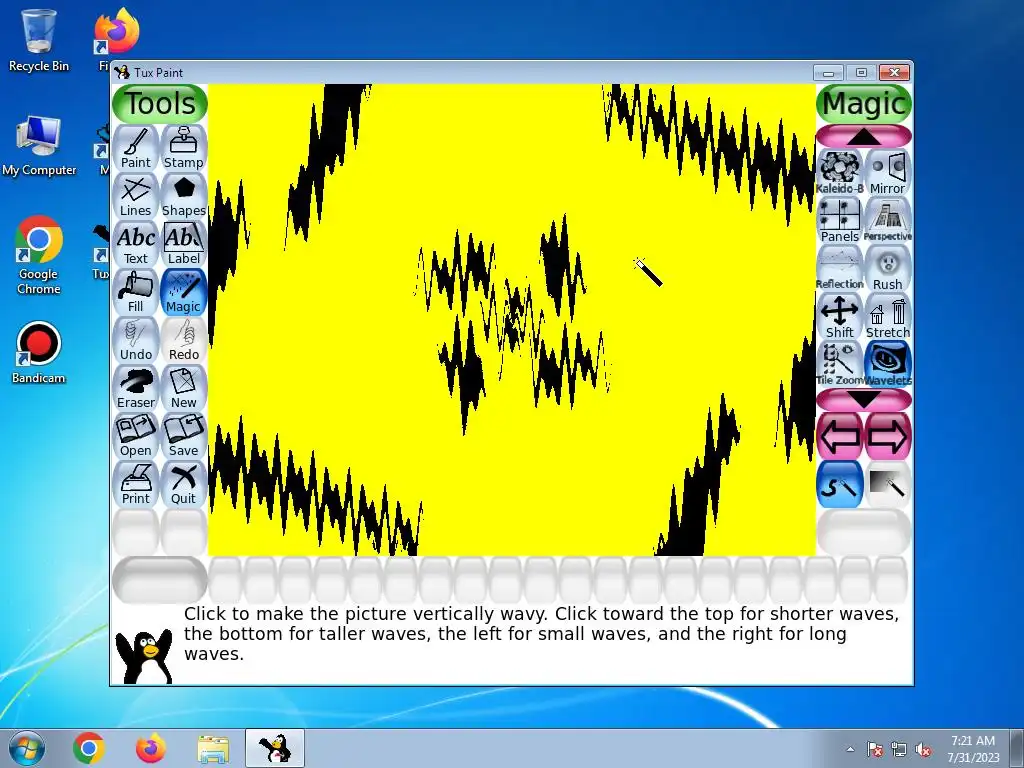Click the Tux penguin mascot
Screen dimensions: 1024x768
coord(144,656)
